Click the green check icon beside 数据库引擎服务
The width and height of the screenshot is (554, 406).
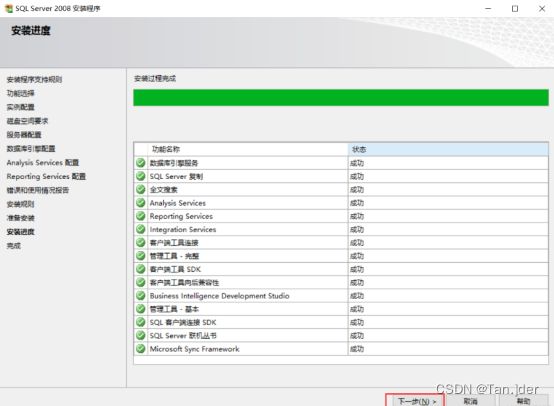tap(141, 163)
